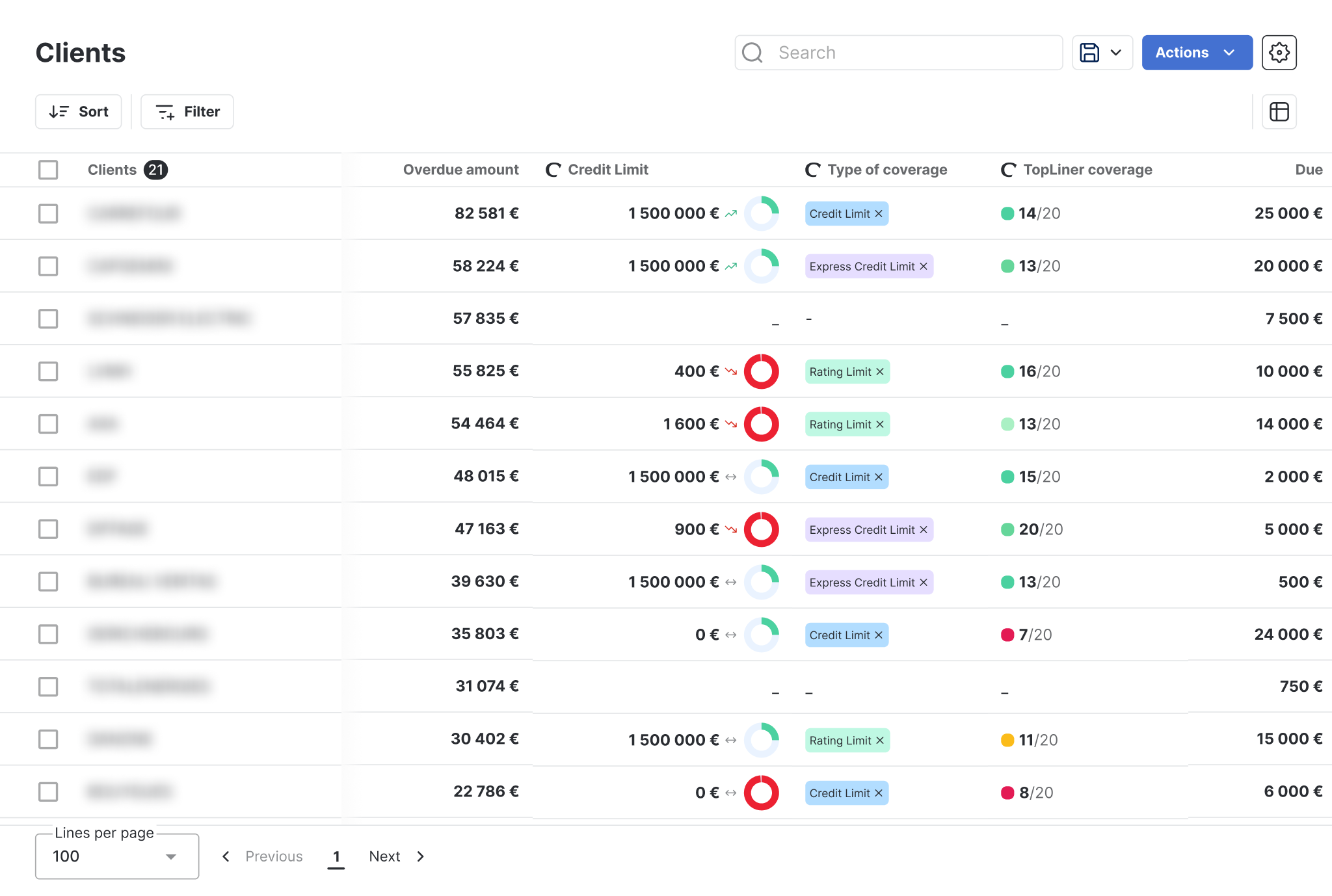Sort by Overdue amount column header
The image size is (1332, 896).
point(460,170)
